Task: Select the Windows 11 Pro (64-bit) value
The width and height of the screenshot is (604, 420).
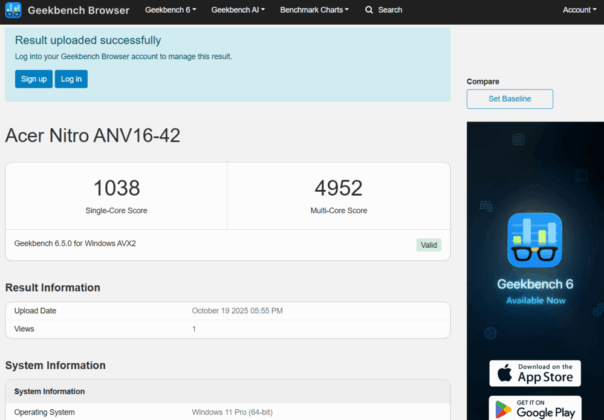Action: [232, 412]
